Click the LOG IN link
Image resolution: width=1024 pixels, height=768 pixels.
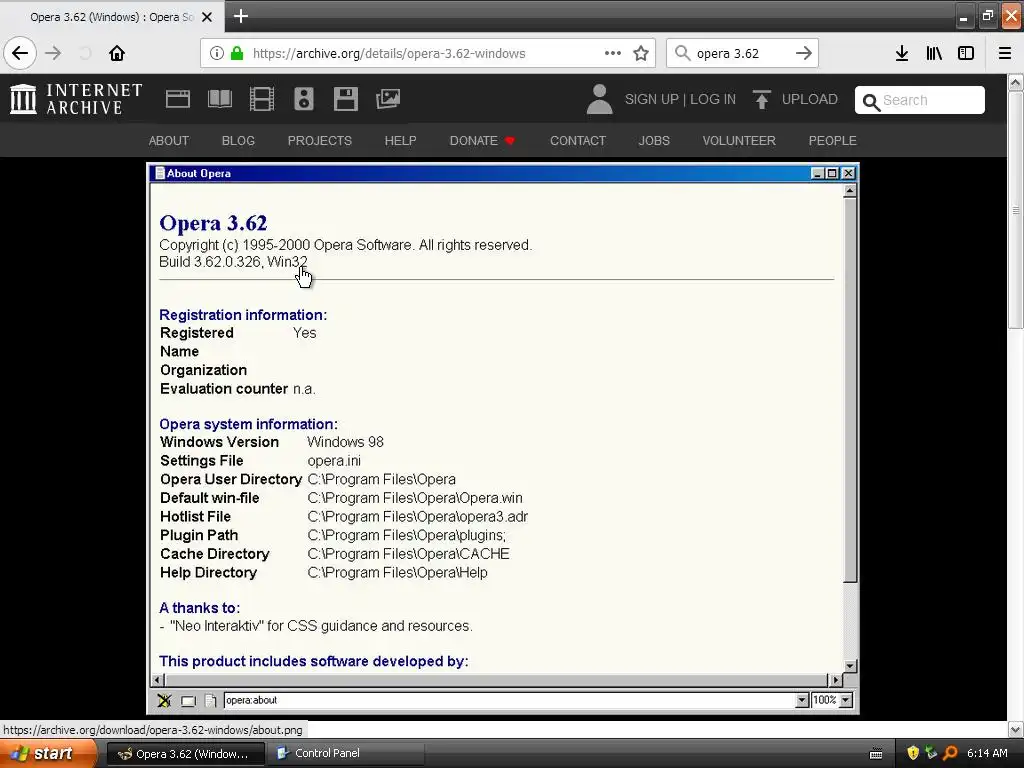tap(712, 99)
